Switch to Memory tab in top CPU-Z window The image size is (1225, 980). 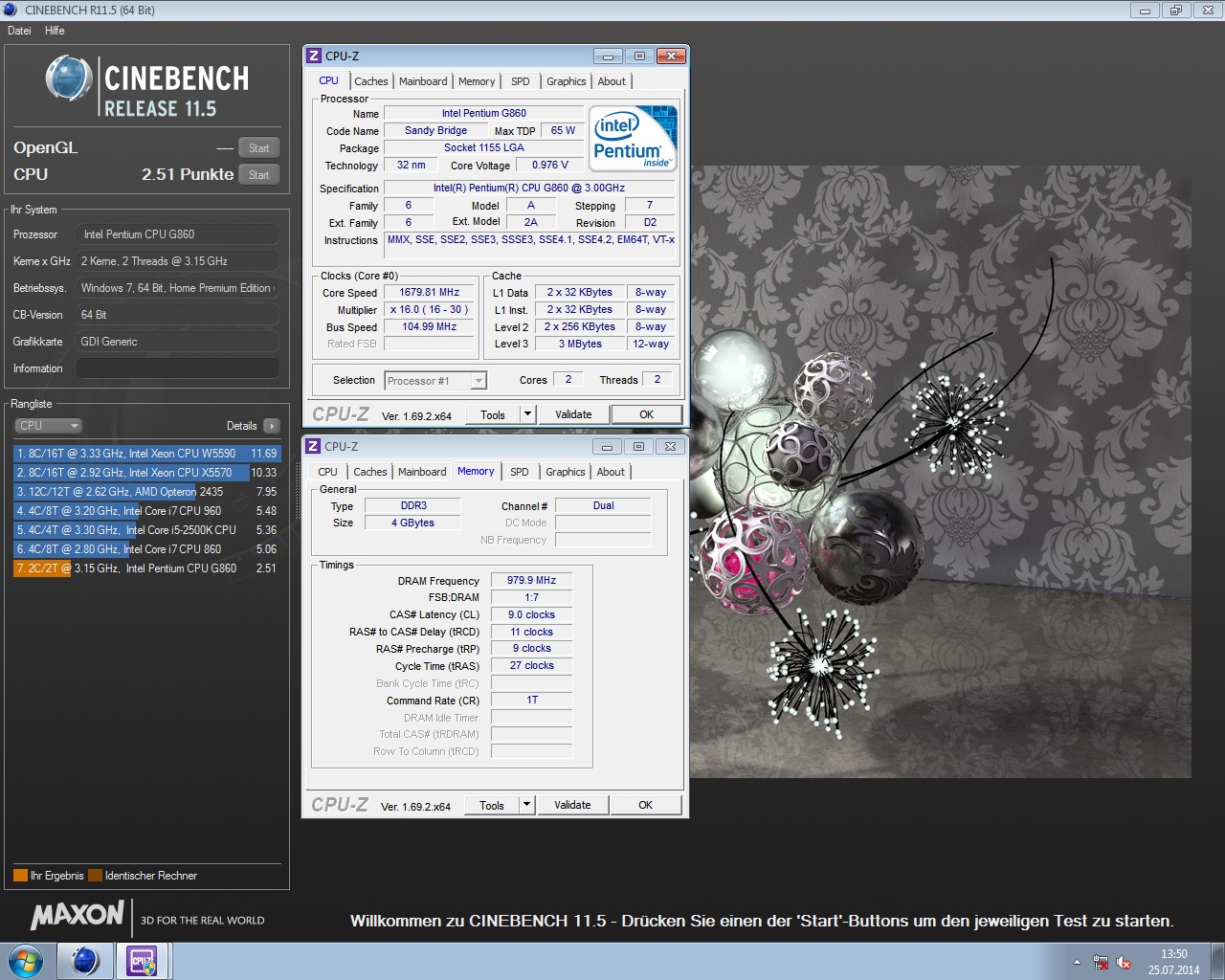tap(477, 81)
